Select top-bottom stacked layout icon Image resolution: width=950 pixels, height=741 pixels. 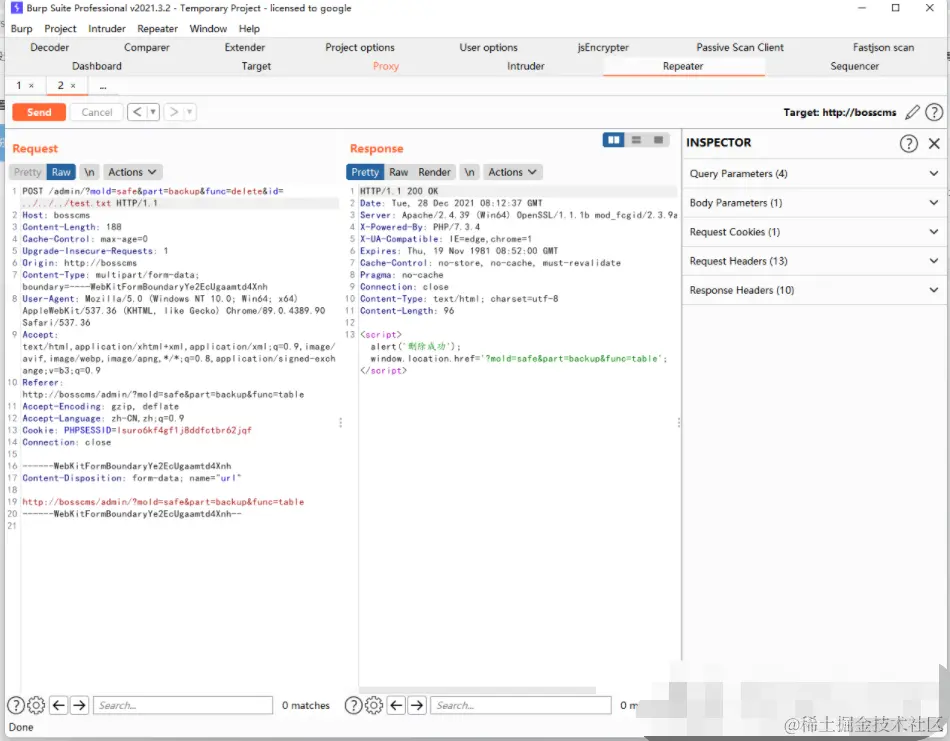(x=636, y=140)
